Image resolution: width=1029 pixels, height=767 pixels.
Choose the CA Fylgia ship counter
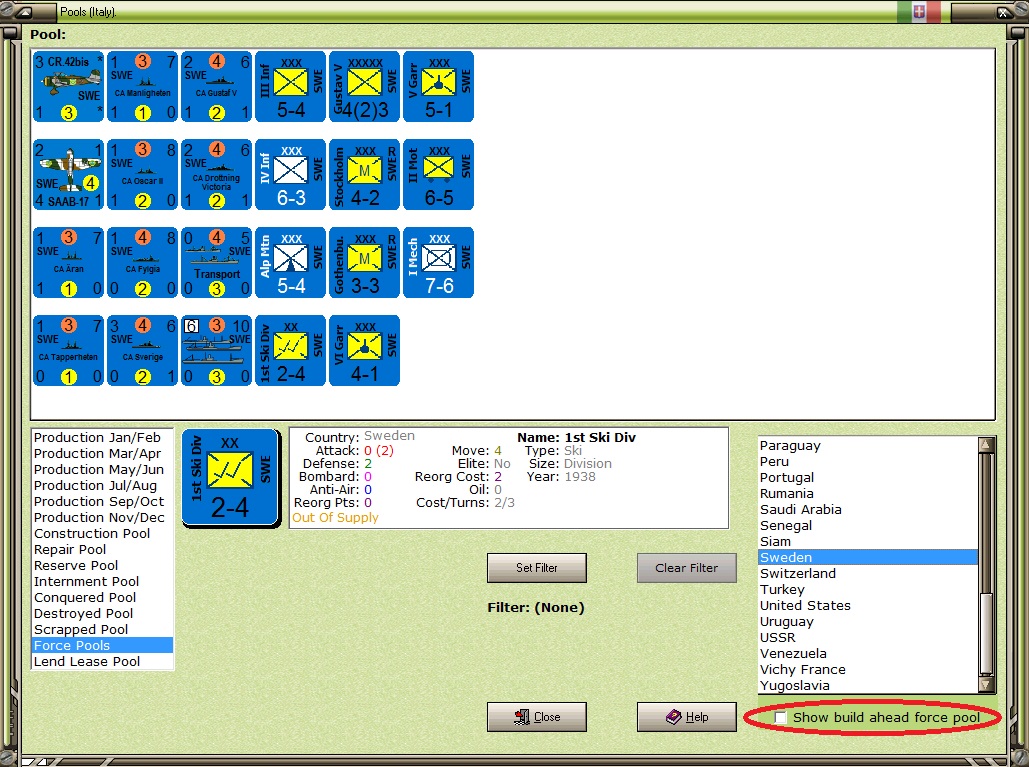coord(142,262)
